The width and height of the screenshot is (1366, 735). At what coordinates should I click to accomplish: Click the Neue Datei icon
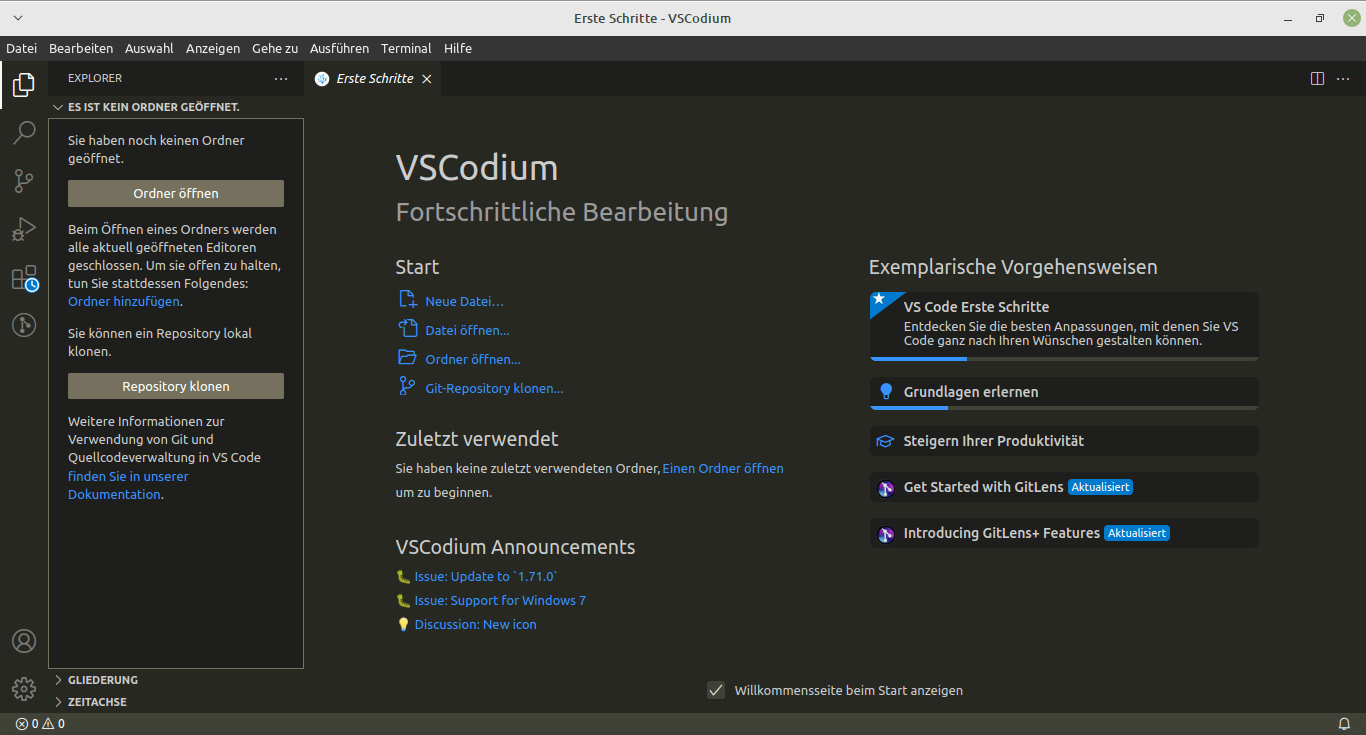[407, 300]
